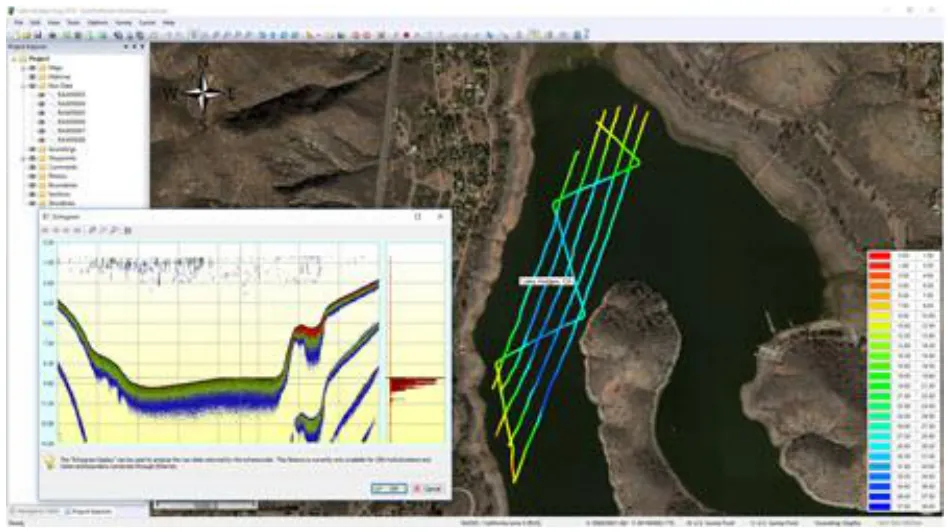Toggle visibility eye of Matrices folder
This screenshot has width=948, height=532.
[33, 77]
